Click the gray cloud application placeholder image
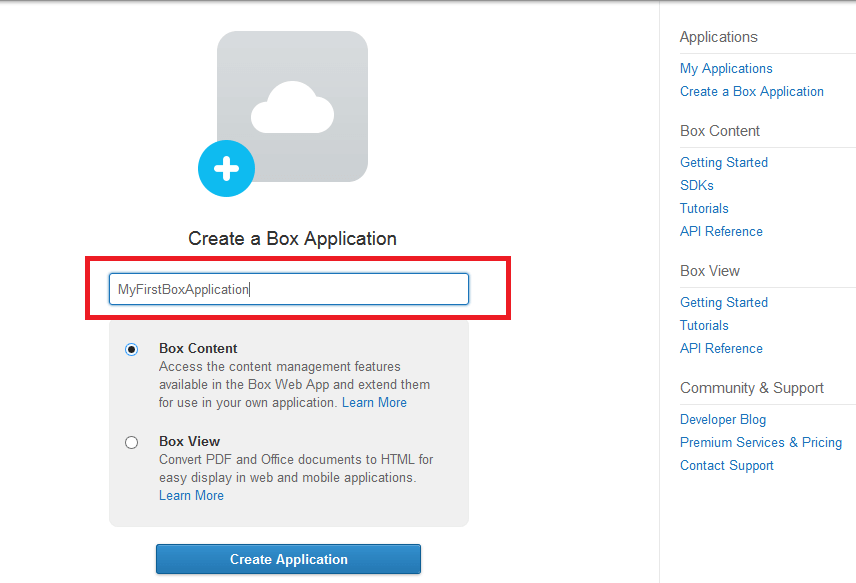Viewport: 856px width, 583px height. click(x=292, y=106)
